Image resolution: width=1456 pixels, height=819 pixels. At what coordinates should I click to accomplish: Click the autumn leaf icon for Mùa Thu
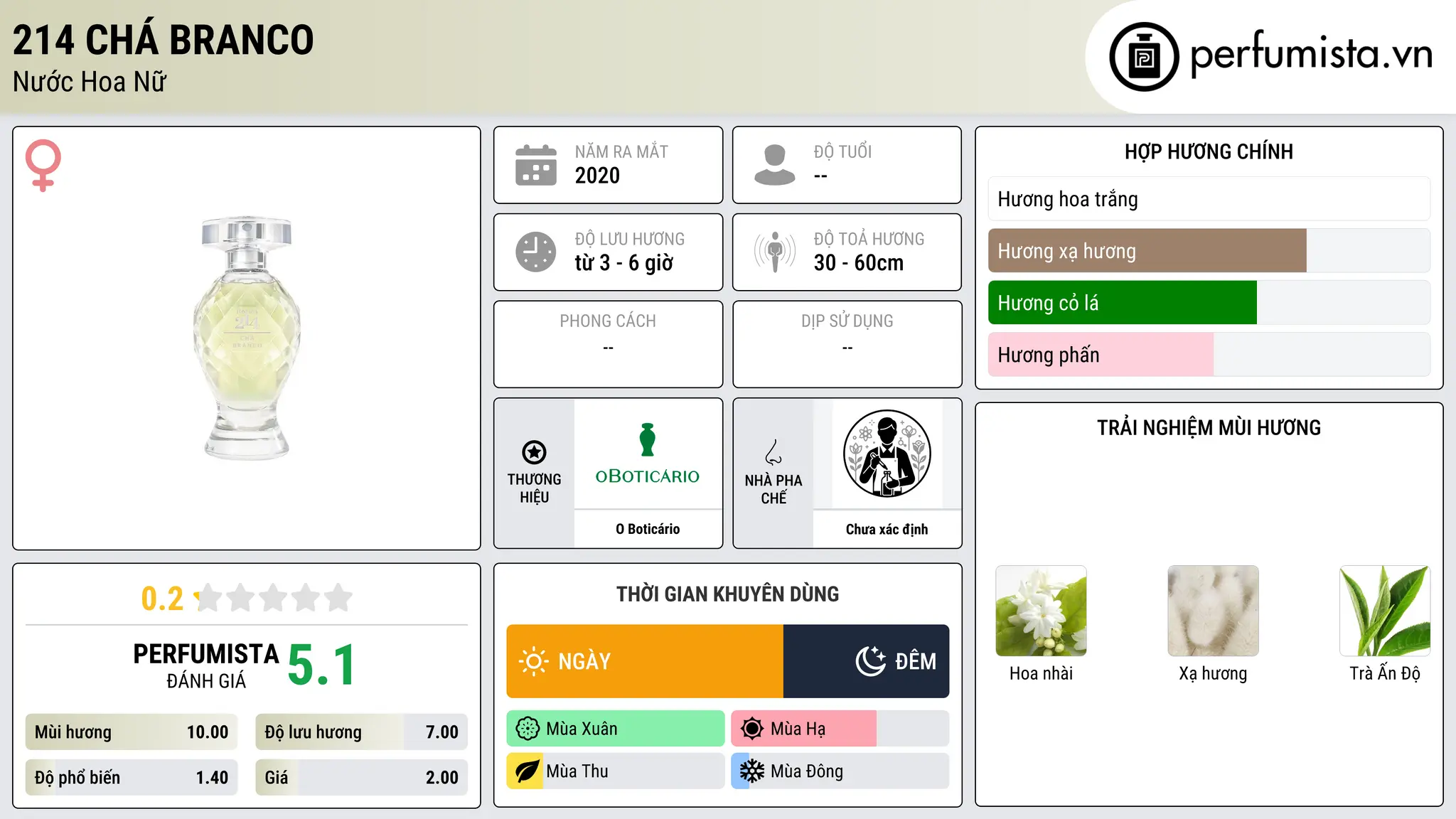coord(528,771)
